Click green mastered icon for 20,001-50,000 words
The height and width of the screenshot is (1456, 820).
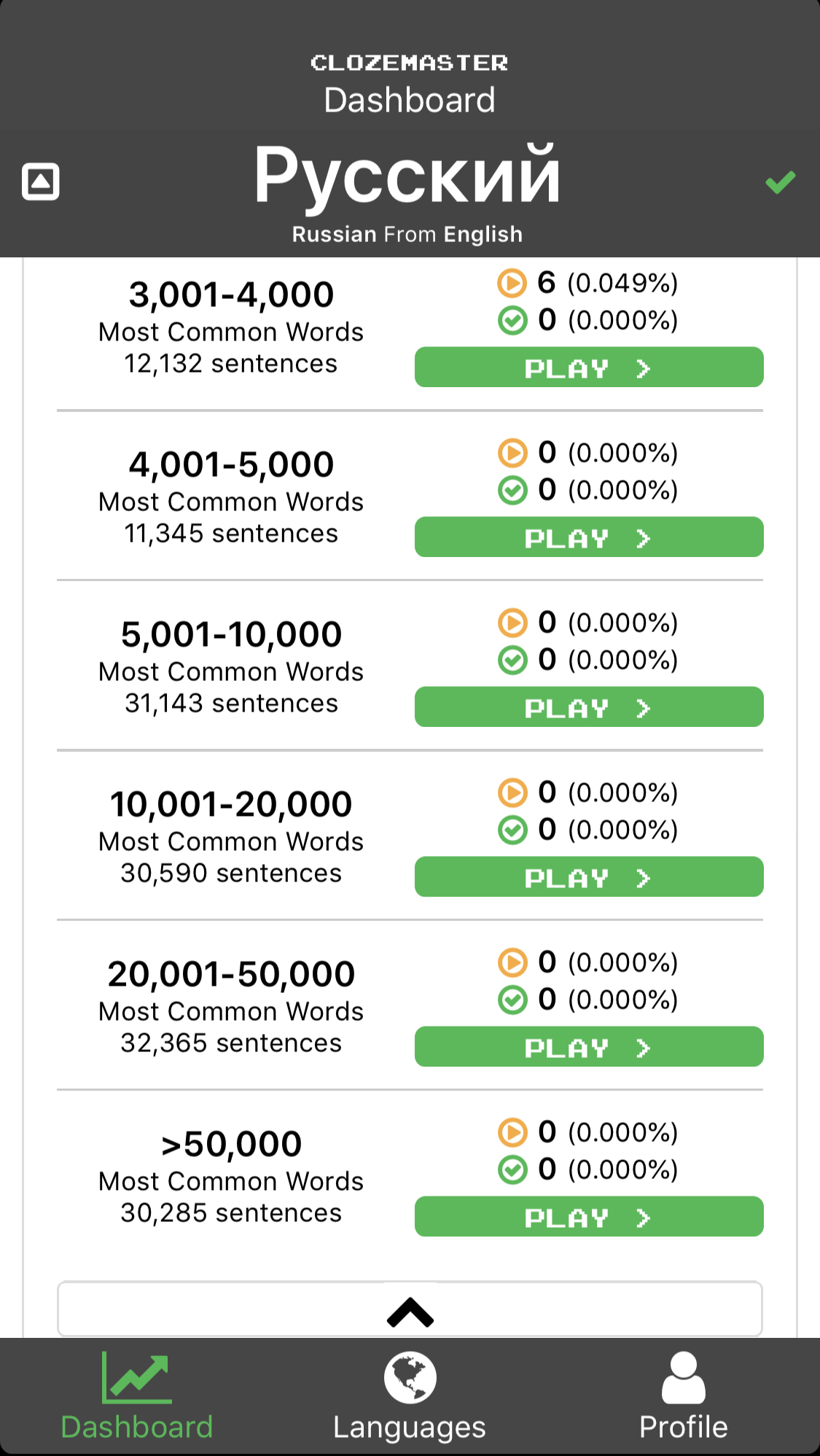512,1000
